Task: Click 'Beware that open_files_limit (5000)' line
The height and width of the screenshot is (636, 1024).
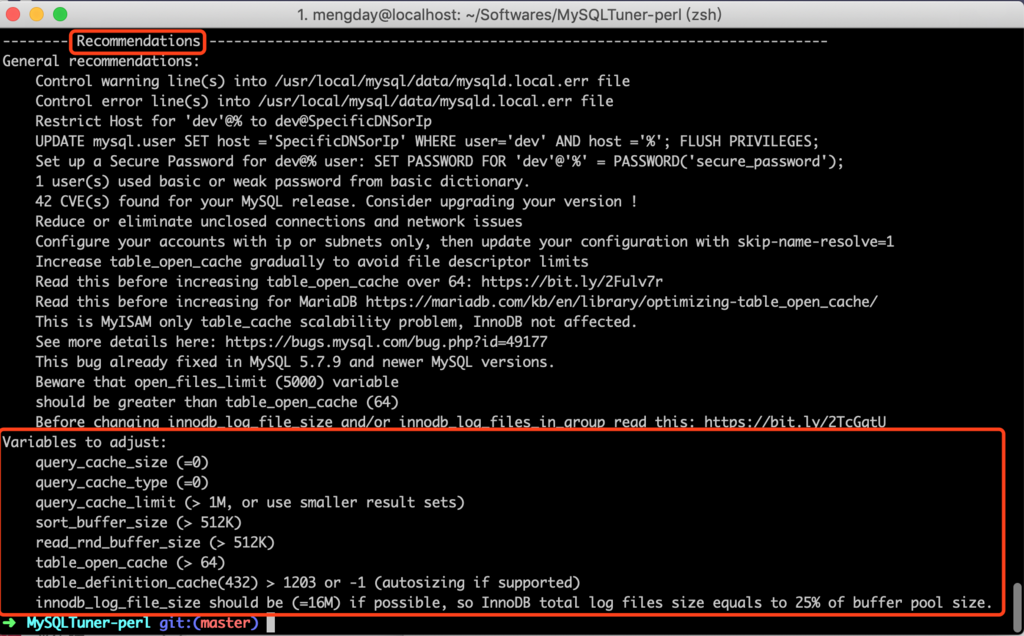Action: tap(217, 382)
